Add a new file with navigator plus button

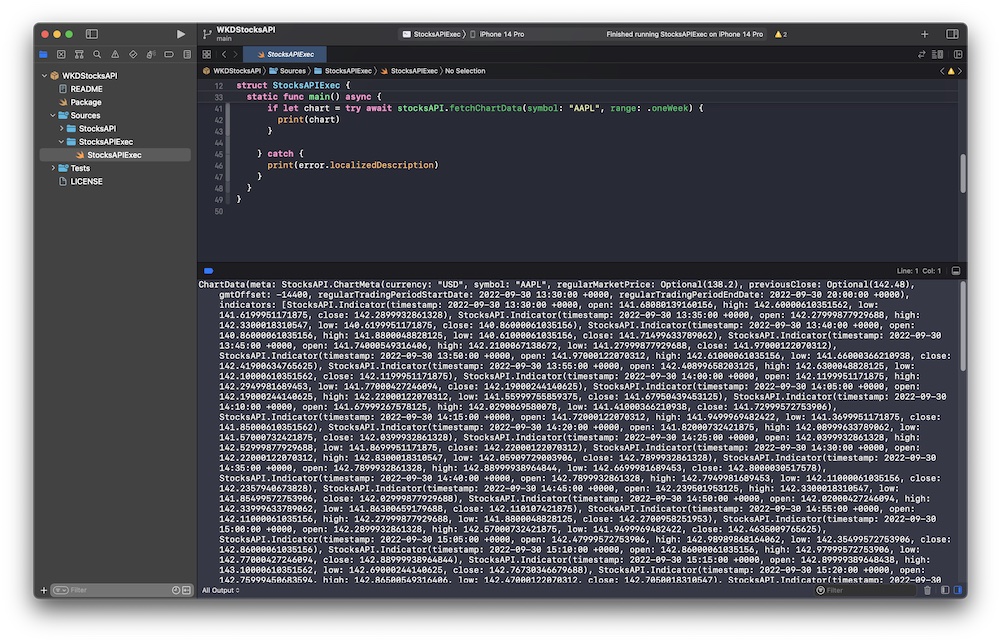pos(43,591)
